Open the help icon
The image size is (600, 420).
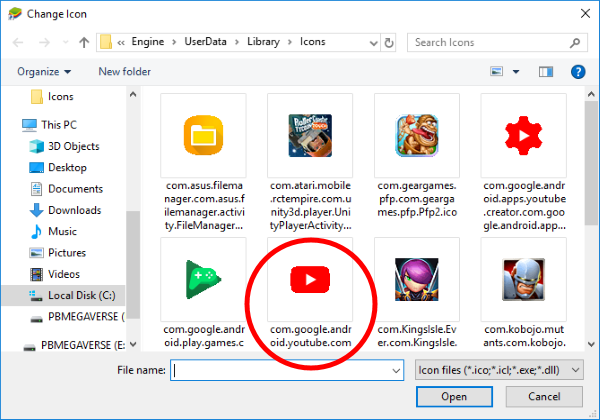(x=578, y=72)
